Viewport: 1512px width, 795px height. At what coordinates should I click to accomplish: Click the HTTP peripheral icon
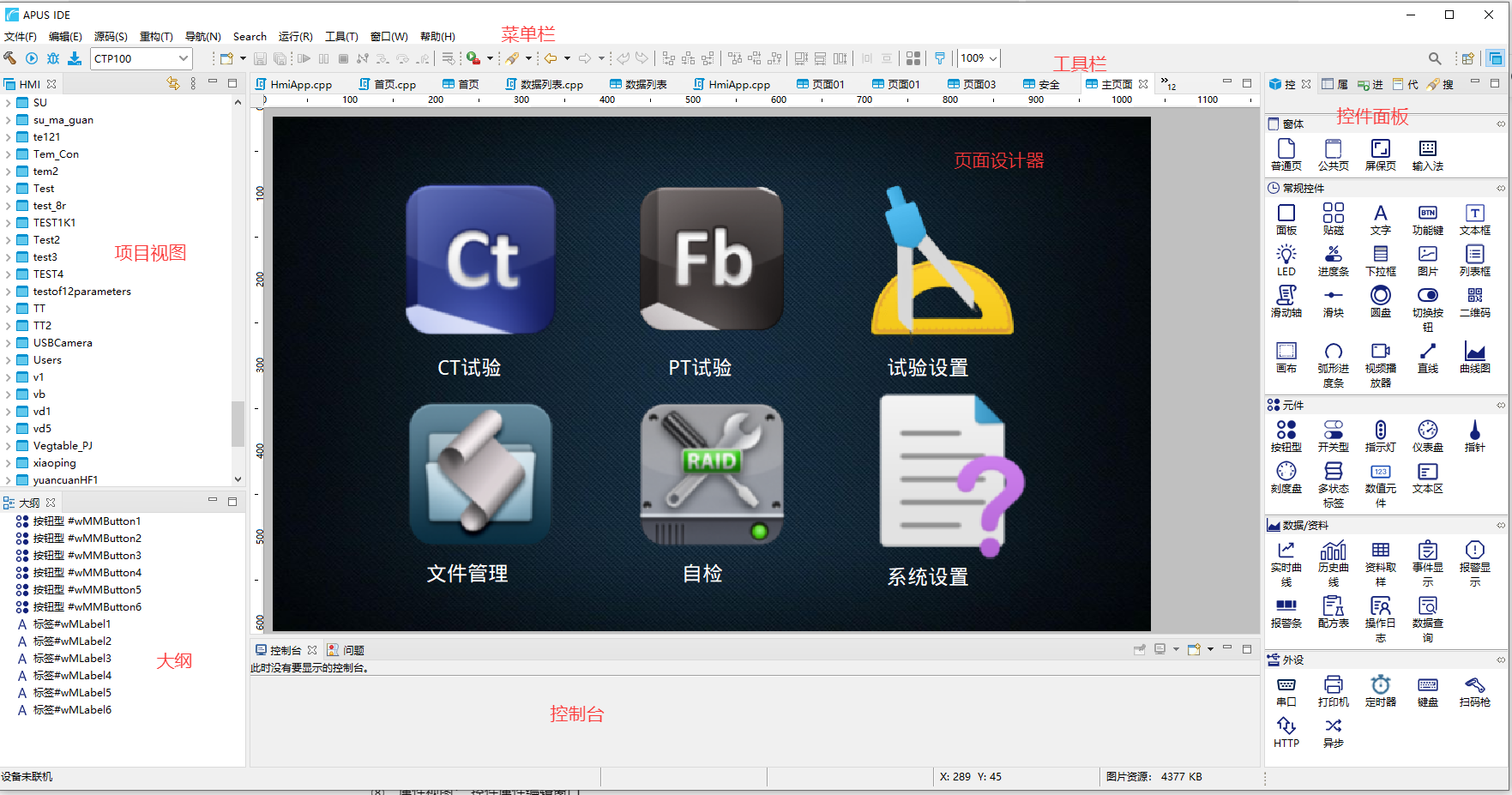(x=1286, y=732)
